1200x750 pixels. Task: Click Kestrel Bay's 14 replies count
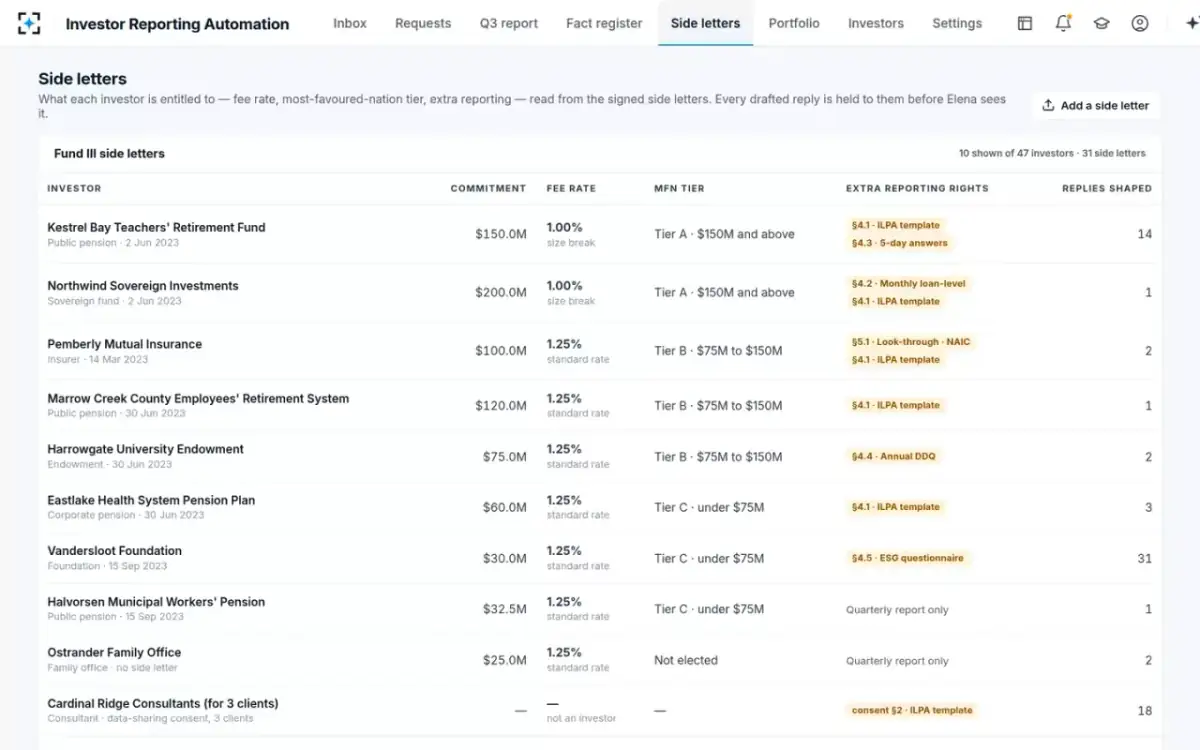point(1144,234)
